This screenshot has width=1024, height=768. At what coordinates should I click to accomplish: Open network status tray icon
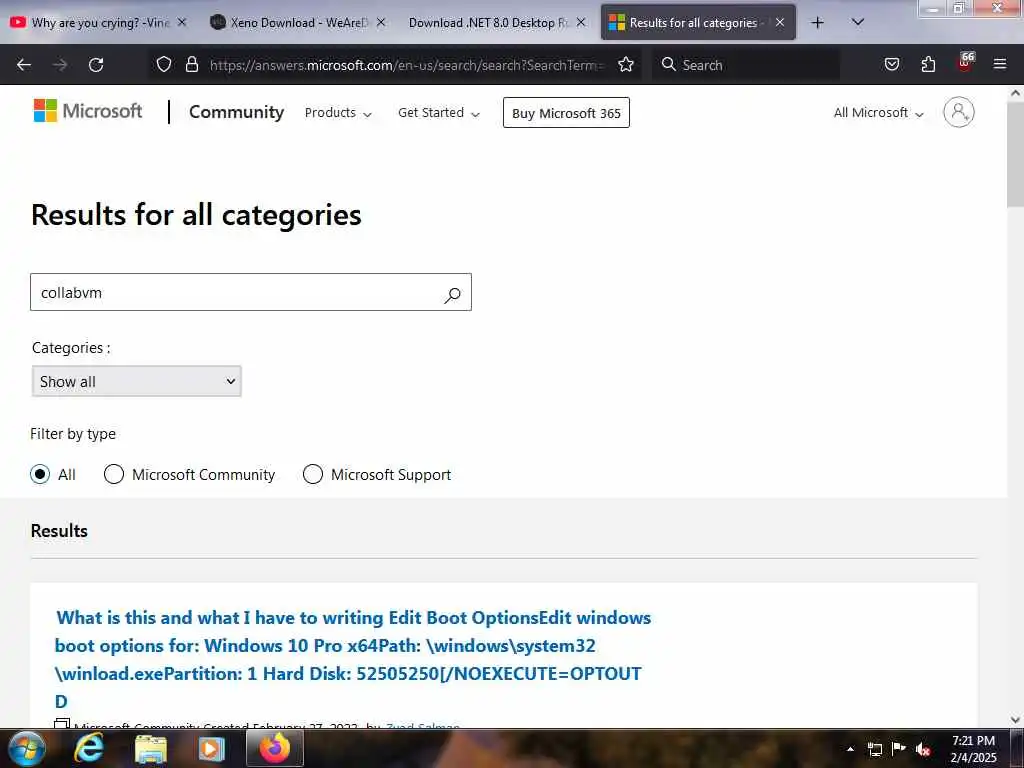point(875,749)
